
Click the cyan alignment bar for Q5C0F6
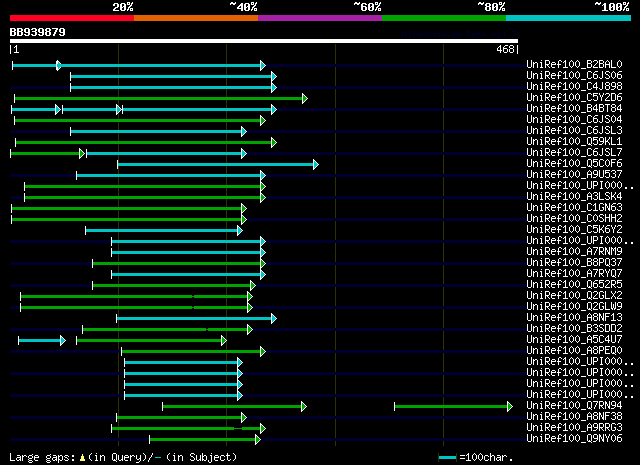(x=216, y=165)
